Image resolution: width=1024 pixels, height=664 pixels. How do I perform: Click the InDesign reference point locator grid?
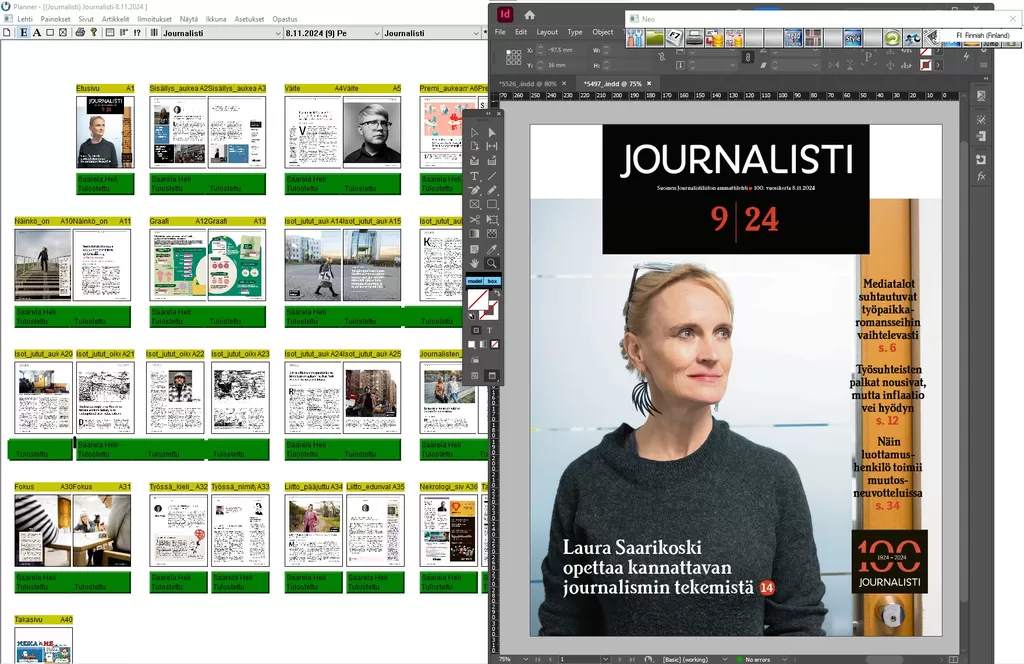(x=513, y=57)
